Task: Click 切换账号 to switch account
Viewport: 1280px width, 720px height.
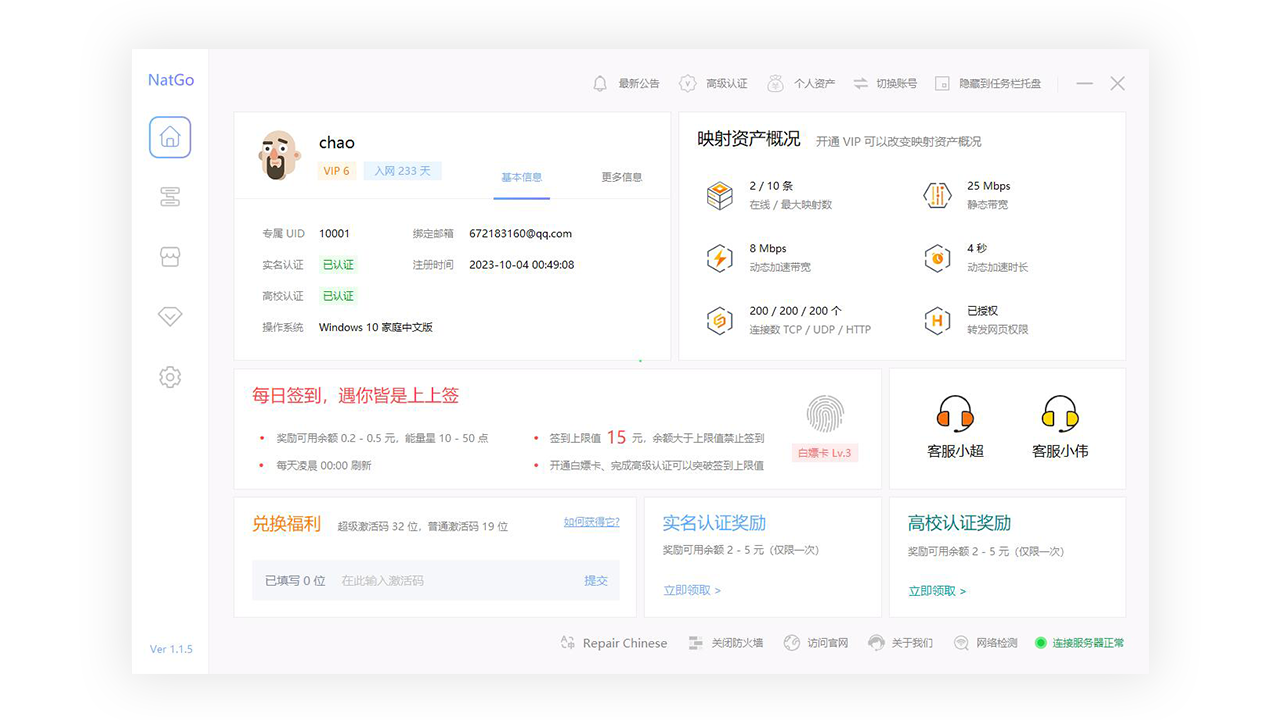Action: click(885, 84)
